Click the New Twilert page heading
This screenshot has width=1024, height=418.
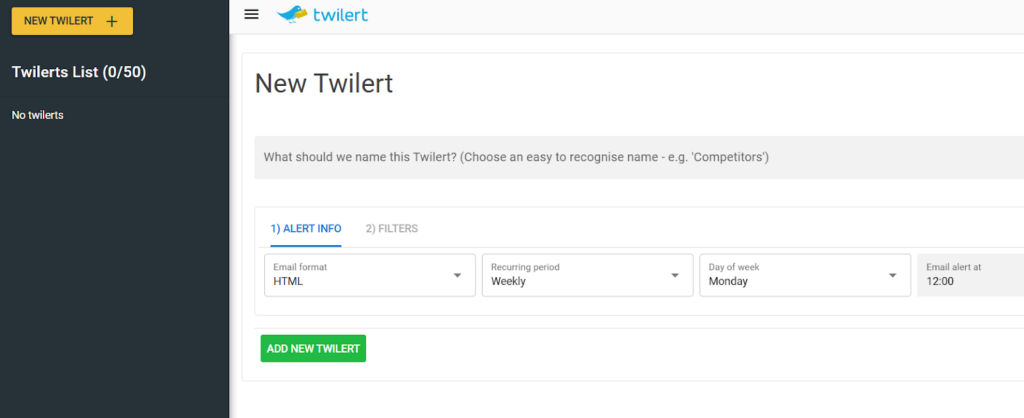coord(324,84)
